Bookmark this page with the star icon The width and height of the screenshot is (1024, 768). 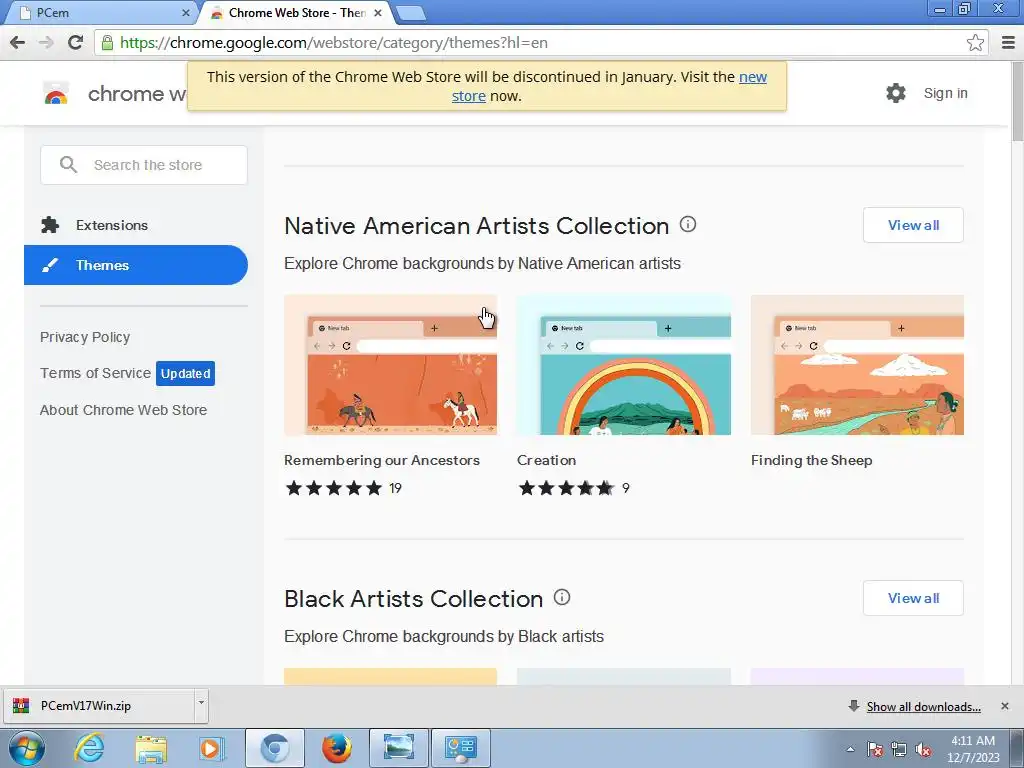click(x=975, y=43)
